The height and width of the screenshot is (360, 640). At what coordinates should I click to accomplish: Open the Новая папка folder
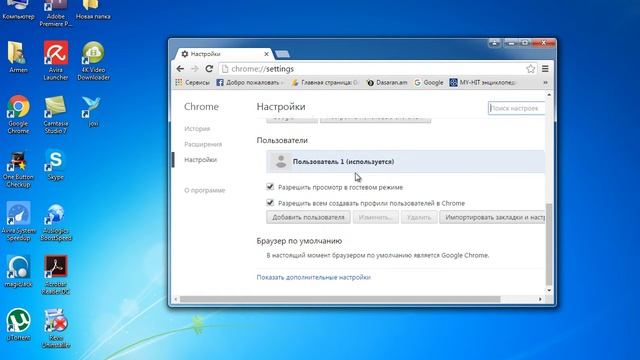point(93,9)
